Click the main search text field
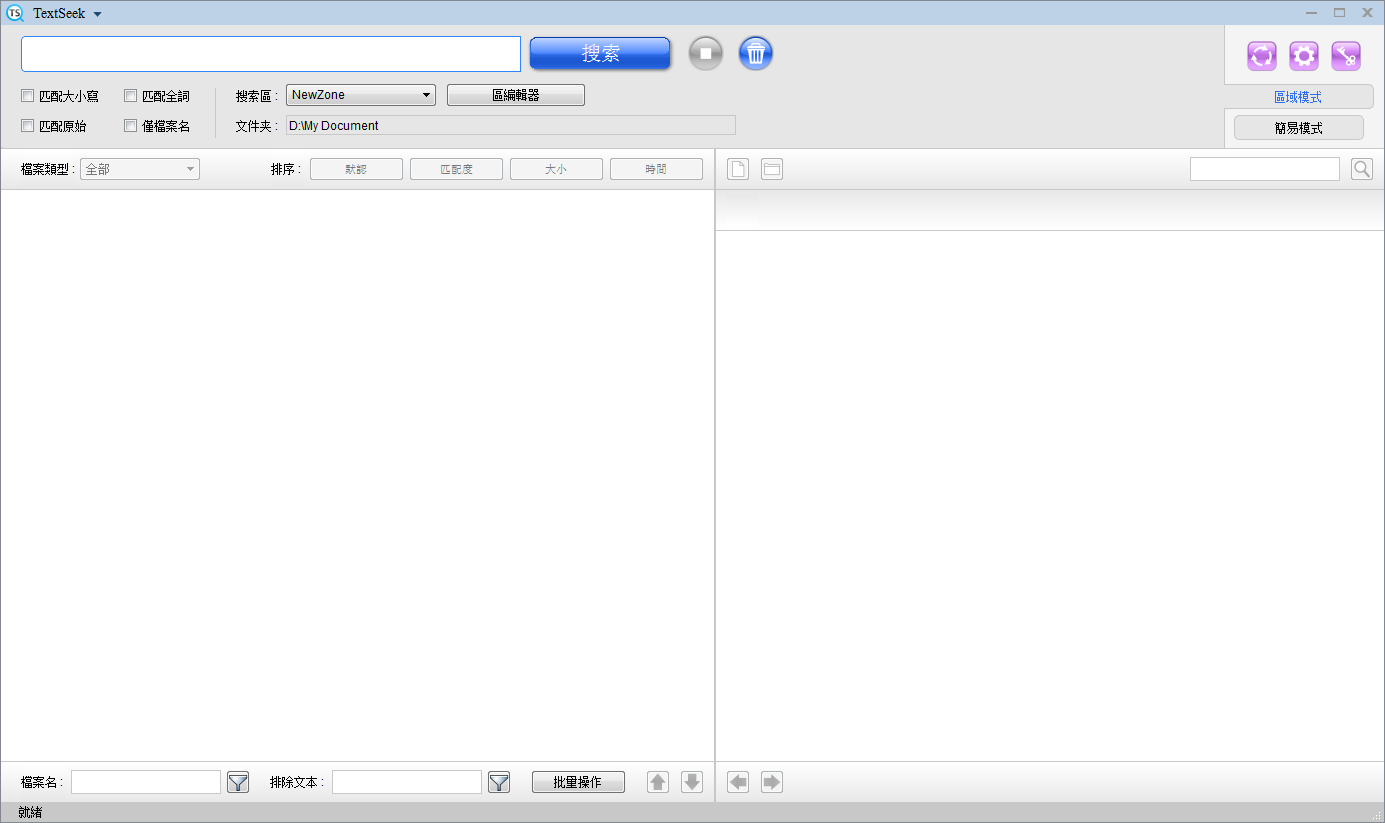1385x823 pixels. pyautogui.click(x=271, y=54)
